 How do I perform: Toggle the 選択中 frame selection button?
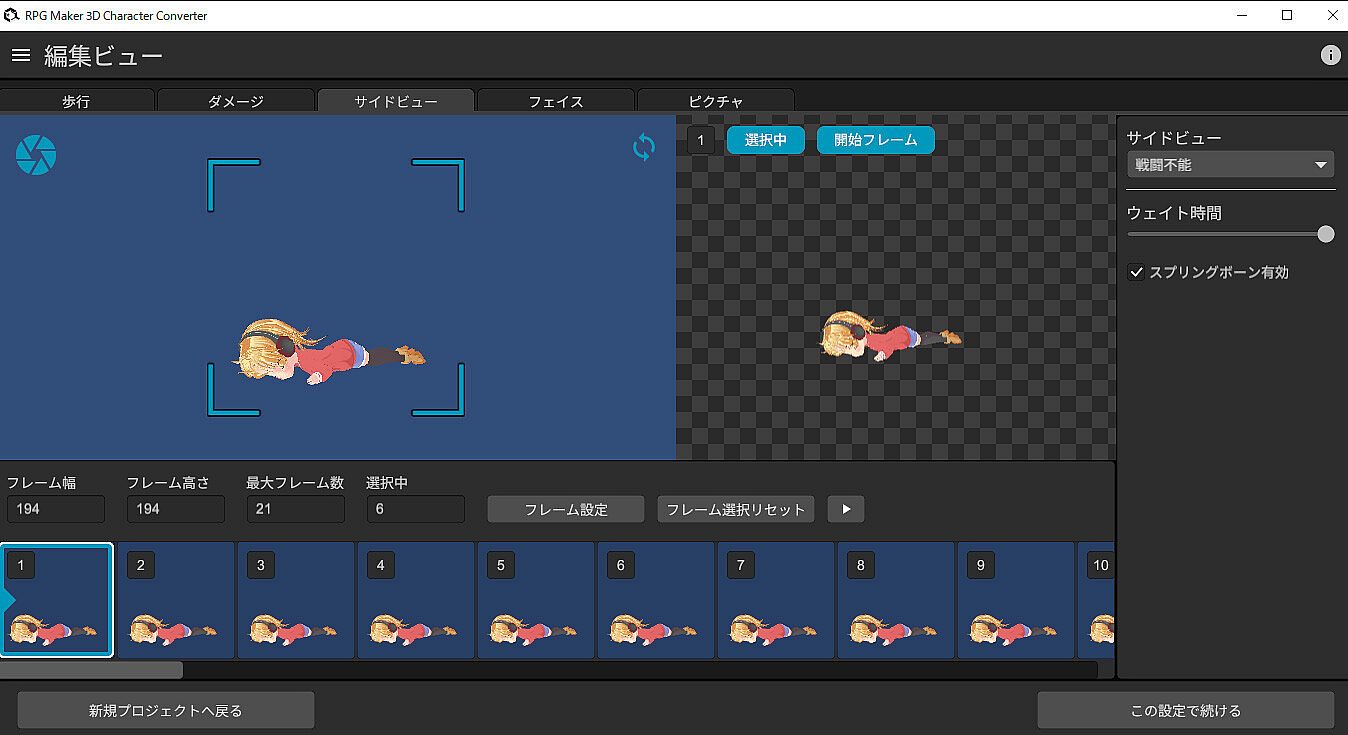pyautogui.click(x=765, y=140)
